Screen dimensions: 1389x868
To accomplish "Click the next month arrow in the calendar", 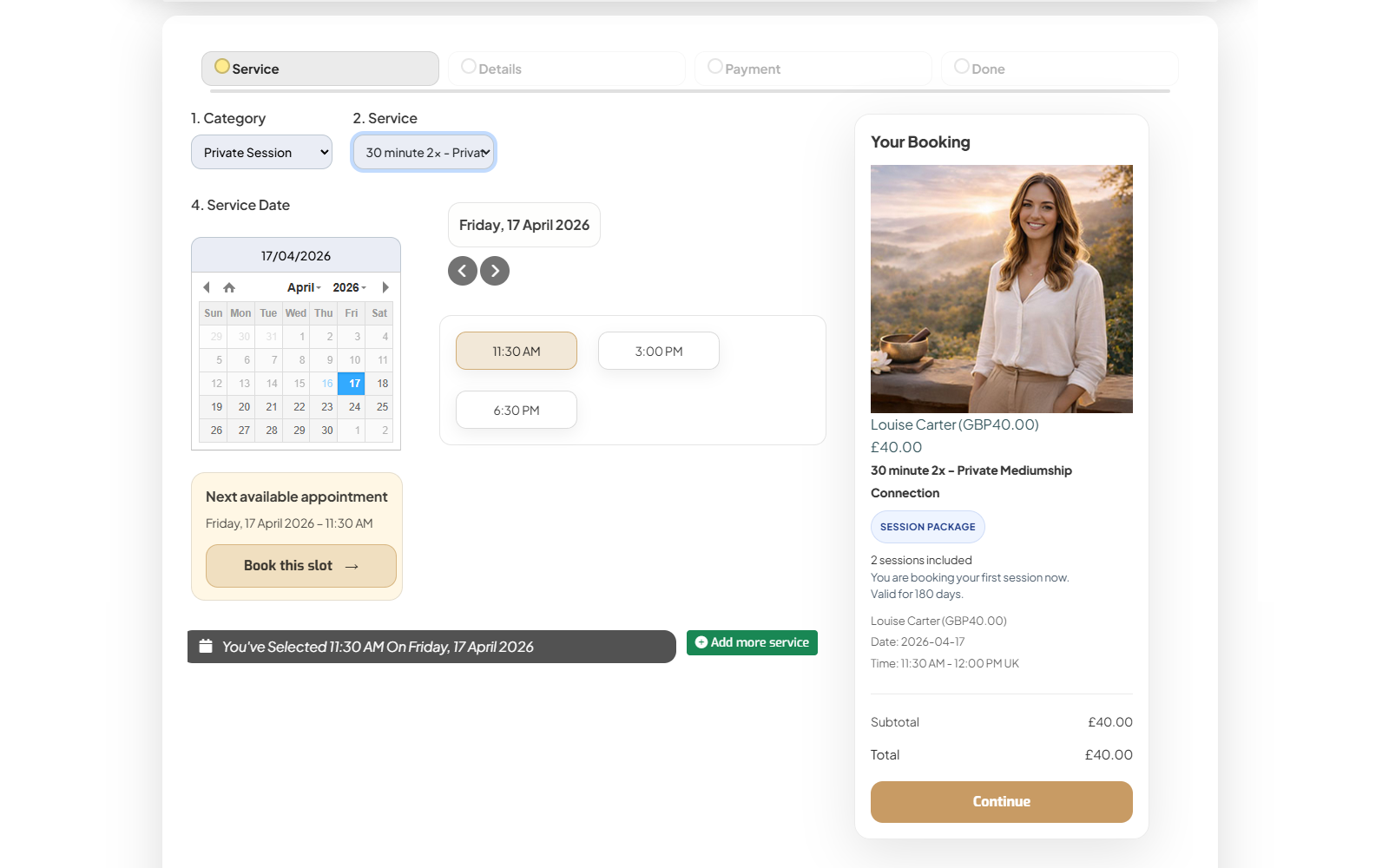I will tap(385, 287).
